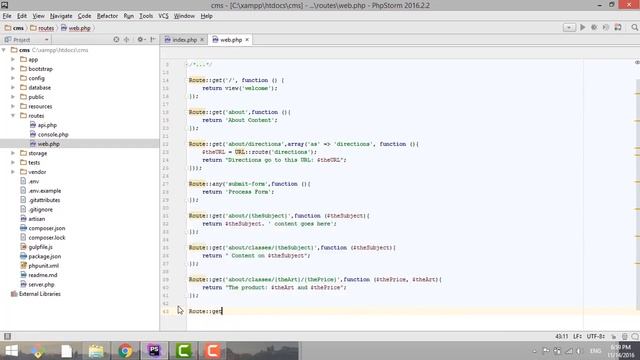Start debugging with the bug icon
The width and height of the screenshot is (640, 360).
[594, 27]
